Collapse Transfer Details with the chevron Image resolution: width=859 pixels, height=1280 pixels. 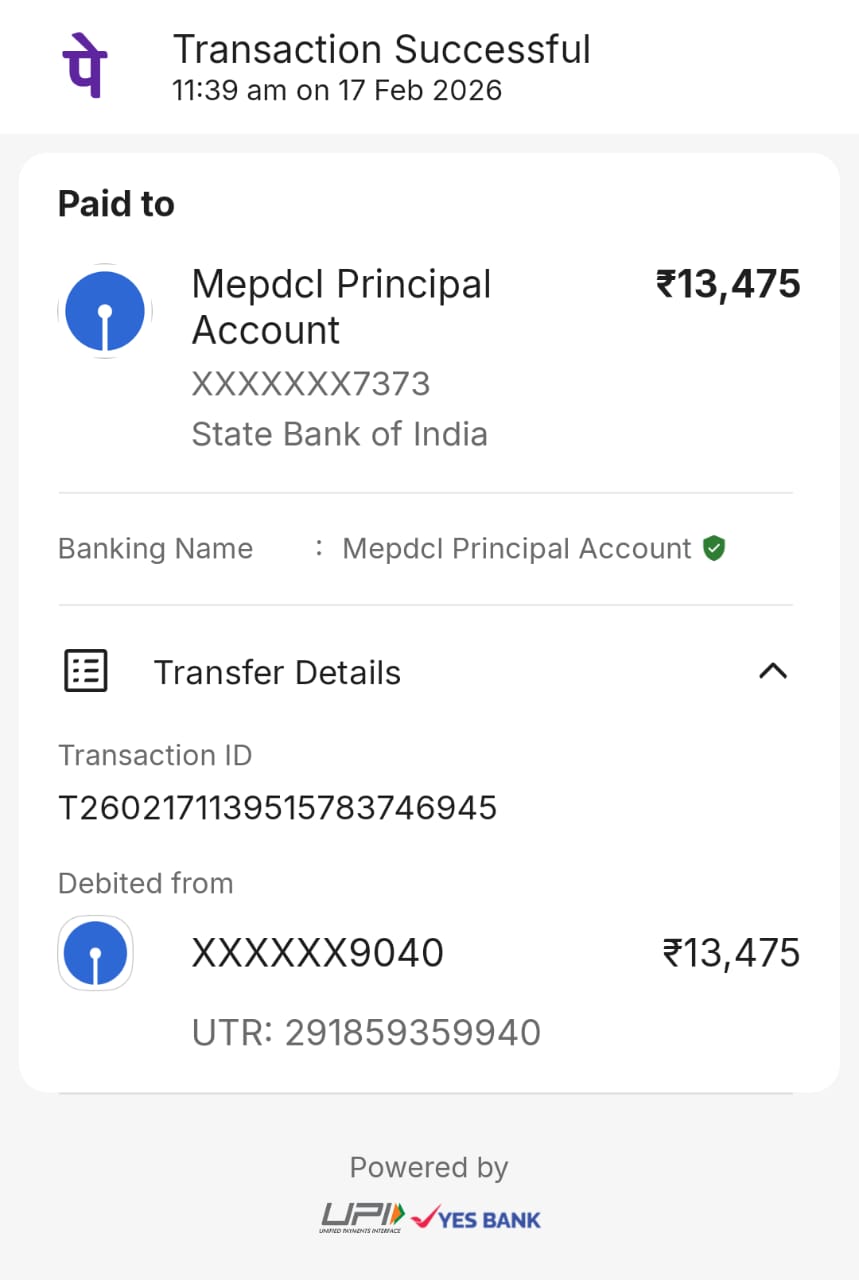coord(773,671)
